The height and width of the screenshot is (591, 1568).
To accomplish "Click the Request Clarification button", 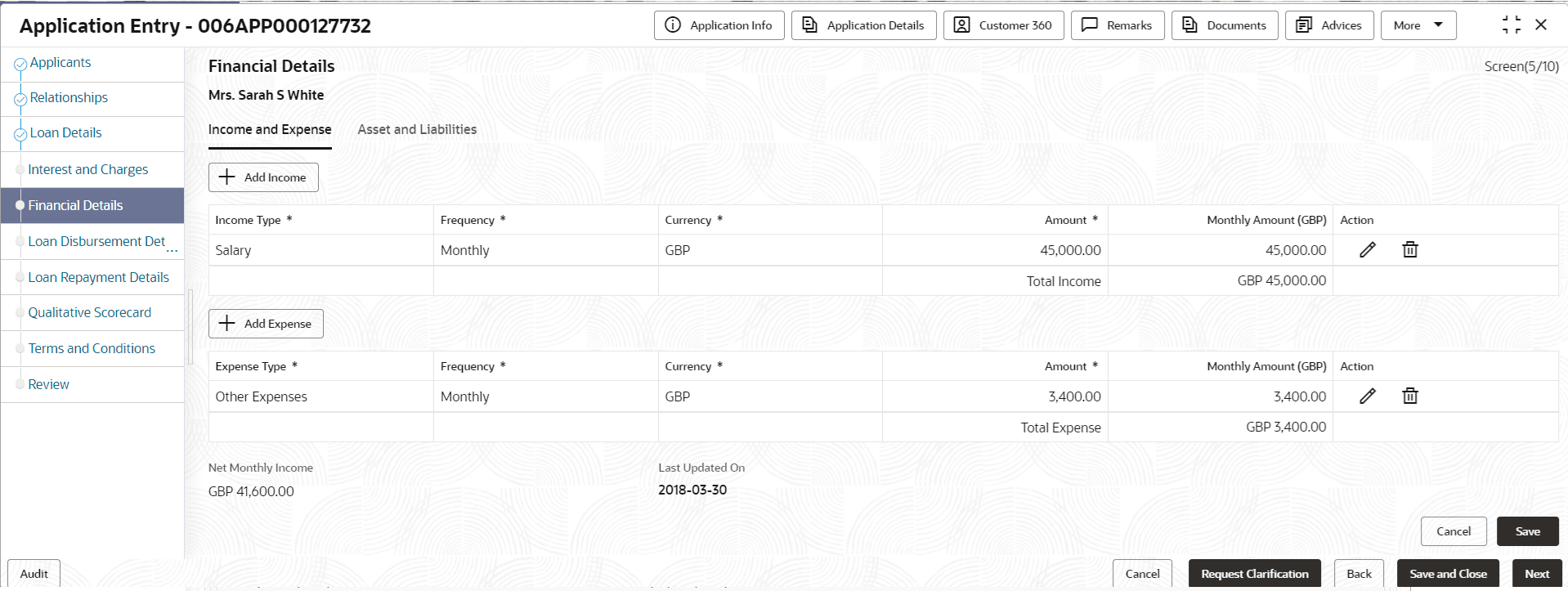I will point(1254,574).
